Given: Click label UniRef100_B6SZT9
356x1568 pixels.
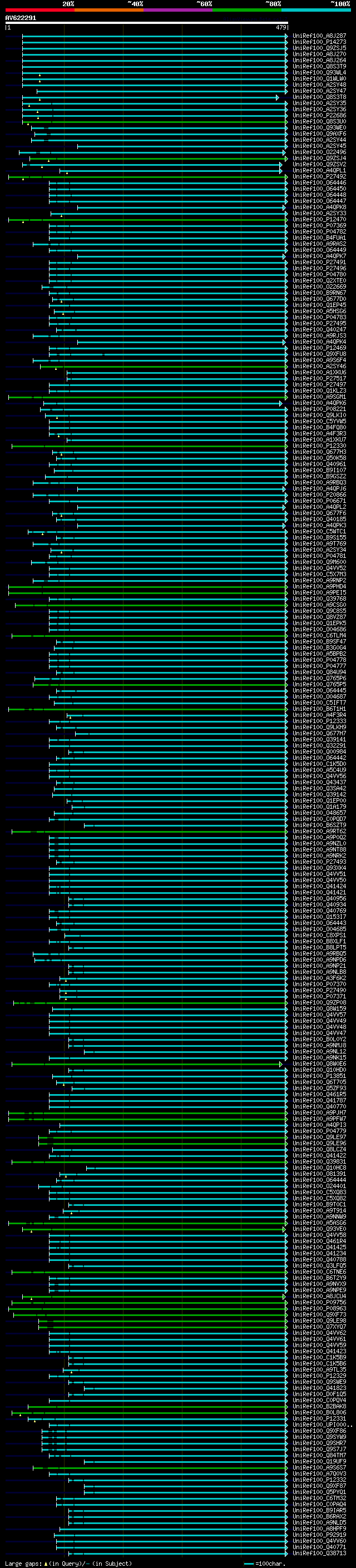Looking at the screenshot, I should click(x=319, y=825).
